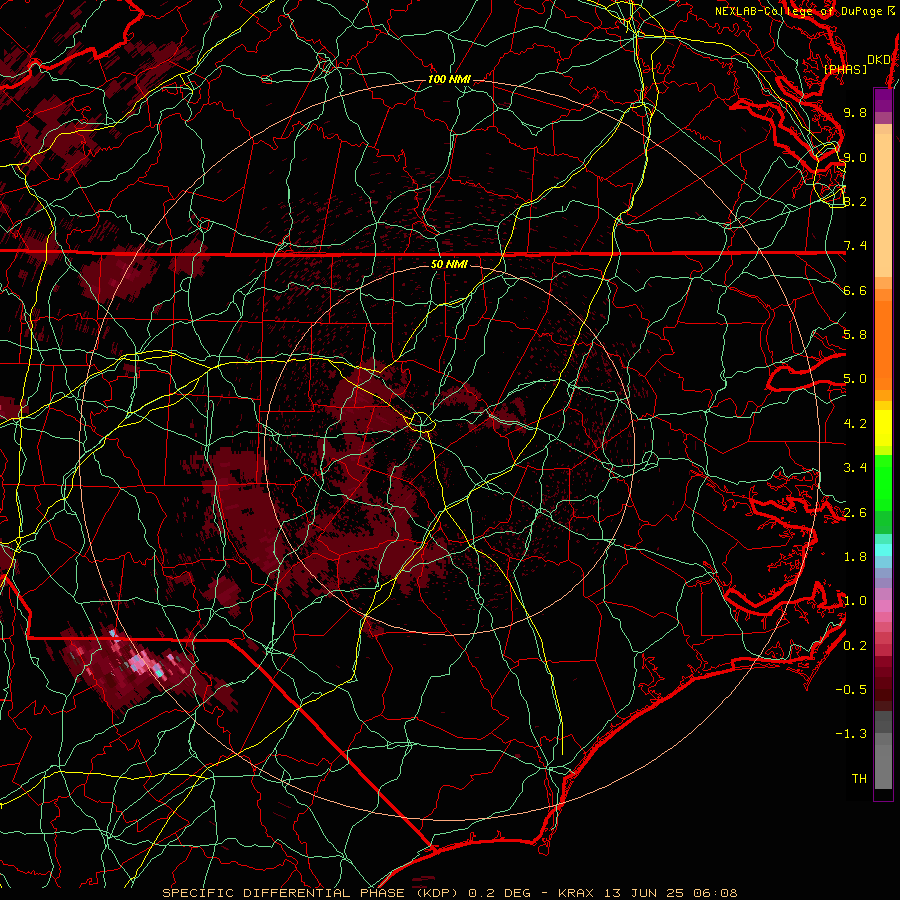This screenshot has width=900, height=900.
Task: Pick the pink swatch near the 1.0 value
Action: (x=883, y=606)
